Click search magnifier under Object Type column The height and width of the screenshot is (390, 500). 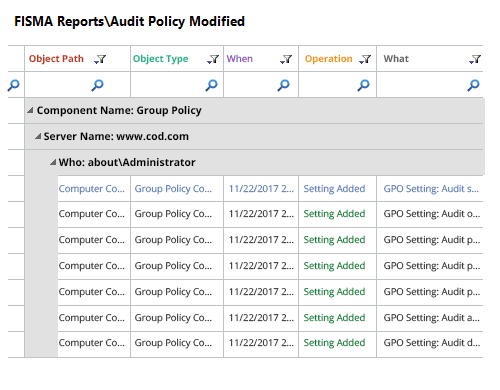coord(211,85)
